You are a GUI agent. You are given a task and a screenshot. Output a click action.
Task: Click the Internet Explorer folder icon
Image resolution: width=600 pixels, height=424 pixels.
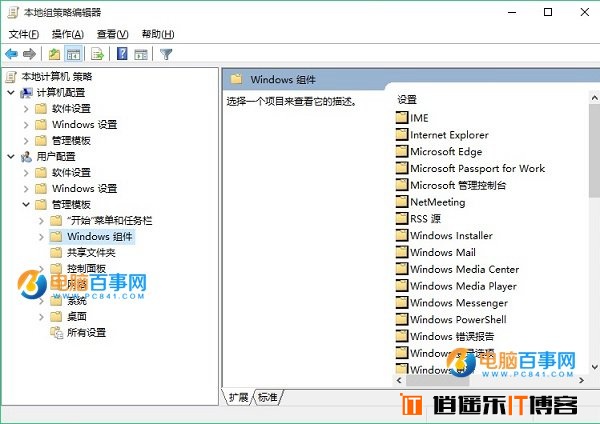point(401,134)
